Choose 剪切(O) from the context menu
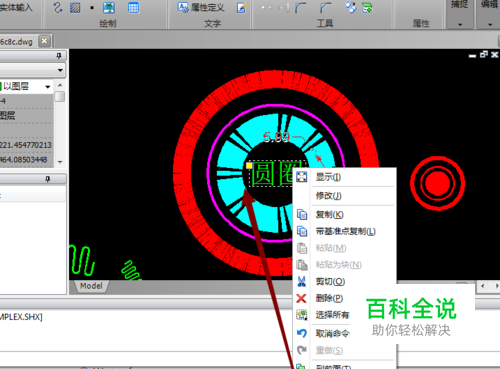The height and width of the screenshot is (369, 500). coord(344,281)
